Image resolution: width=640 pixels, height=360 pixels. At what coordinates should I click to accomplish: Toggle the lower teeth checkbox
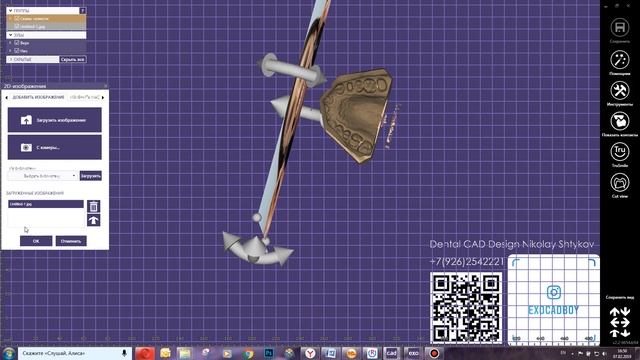point(17,51)
